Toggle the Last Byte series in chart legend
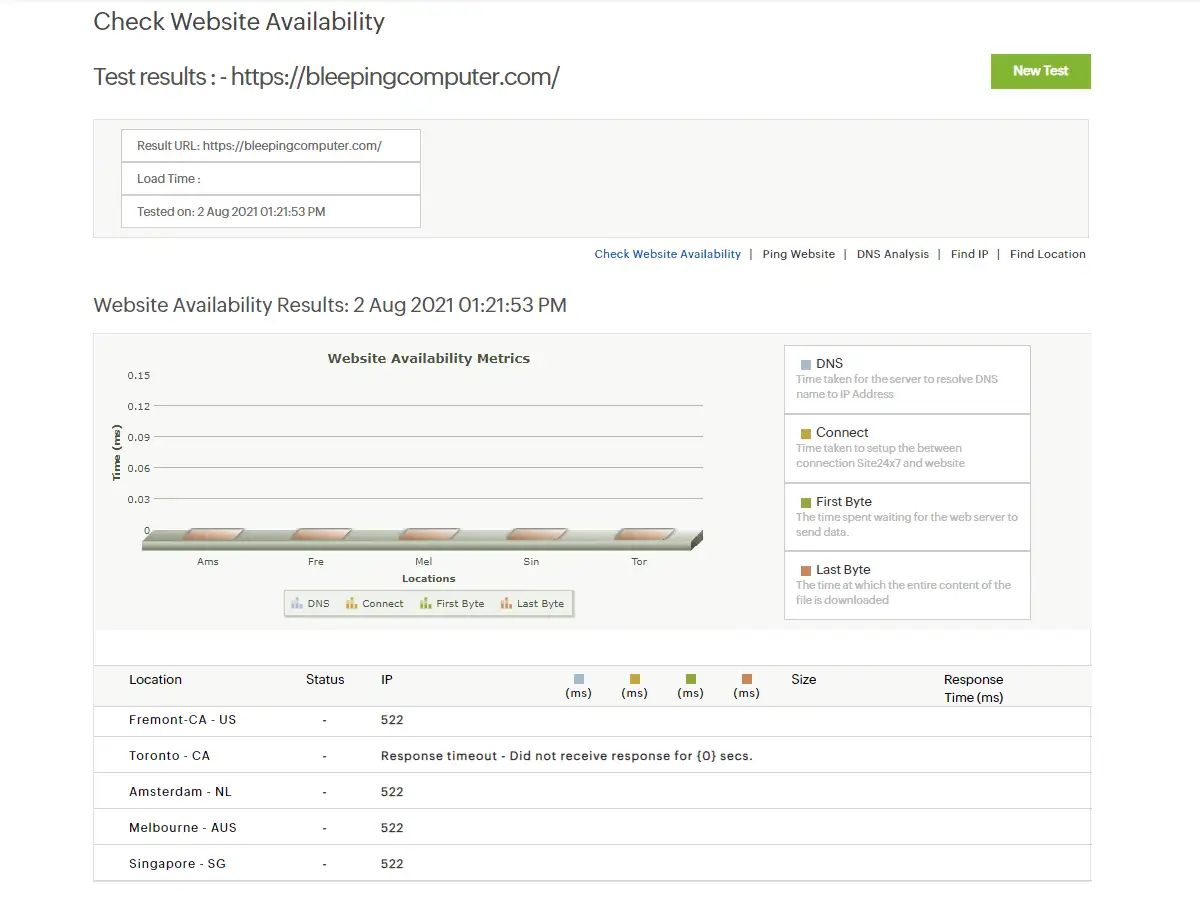The height and width of the screenshot is (906, 1200). click(532, 604)
